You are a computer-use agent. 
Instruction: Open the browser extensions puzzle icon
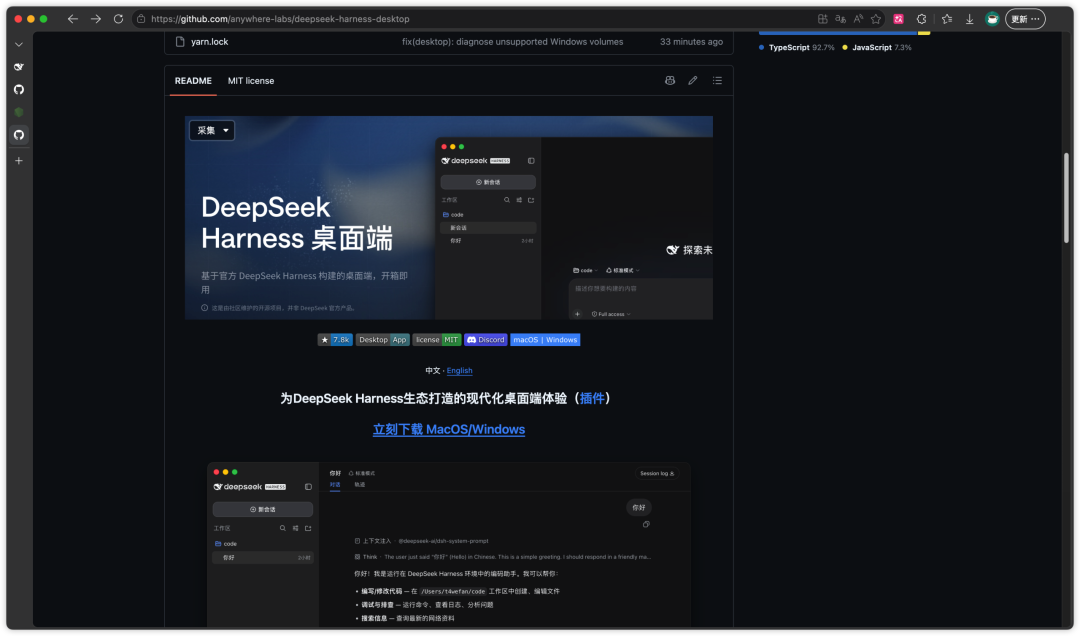pos(922,19)
